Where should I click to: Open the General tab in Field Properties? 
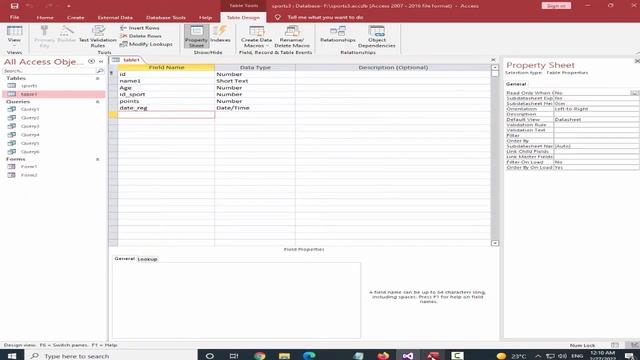tap(124, 259)
